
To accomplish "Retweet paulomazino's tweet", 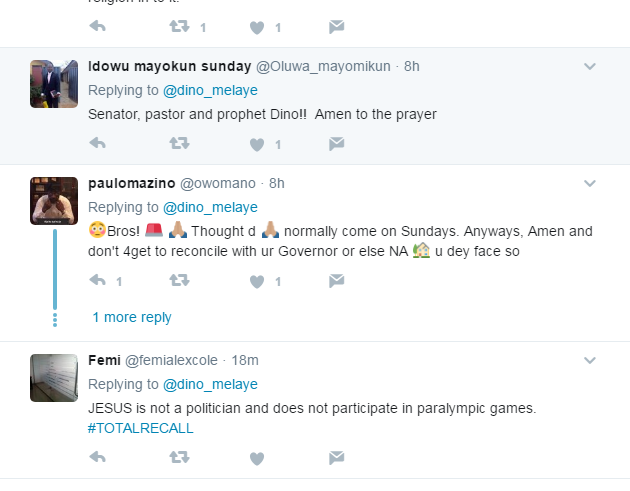I will [x=179, y=281].
